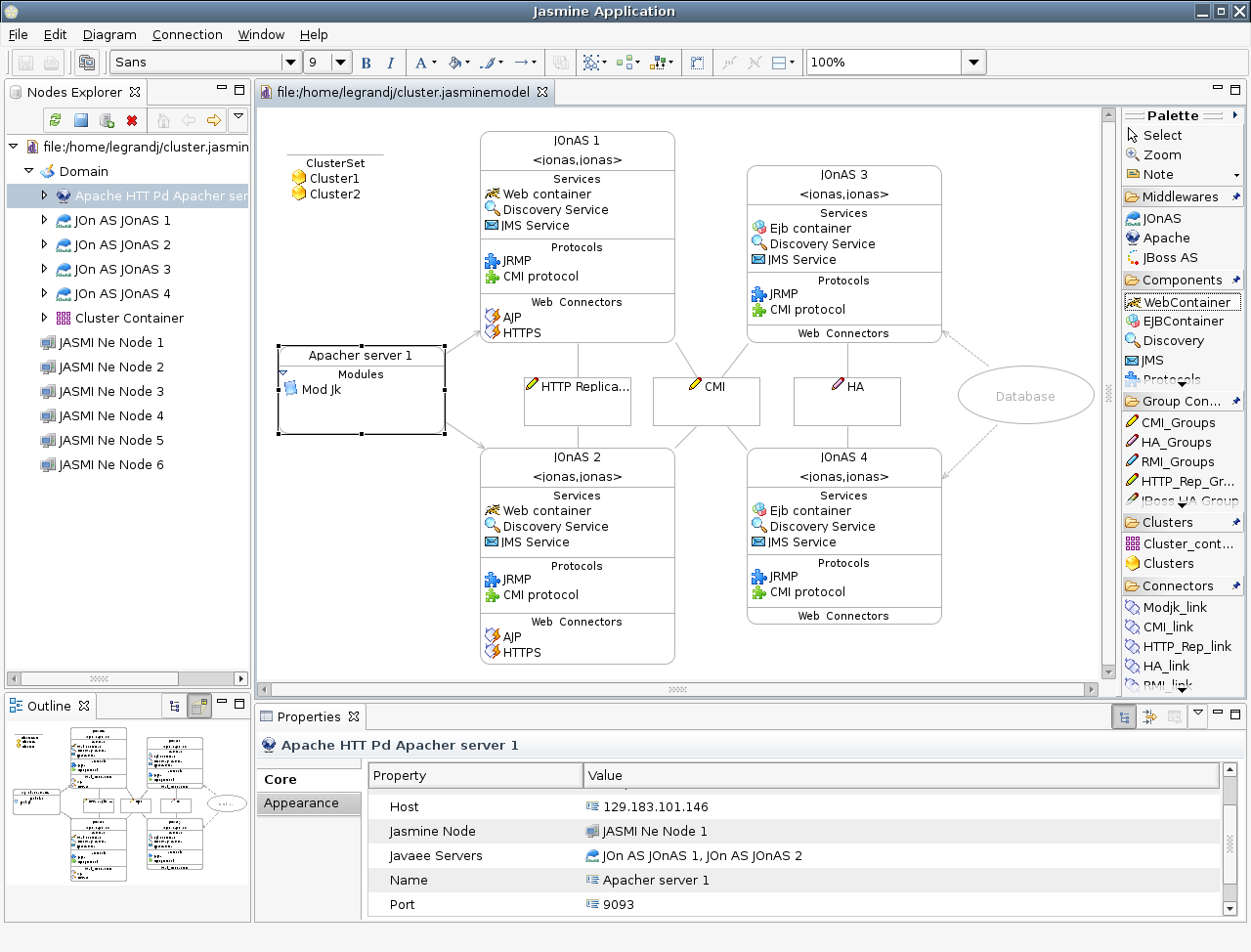Image resolution: width=1251 pixels, height=952 pixels.
Task: Pick the HA_Groups tool in the Palette
Action: click(x=1176, y=442)
